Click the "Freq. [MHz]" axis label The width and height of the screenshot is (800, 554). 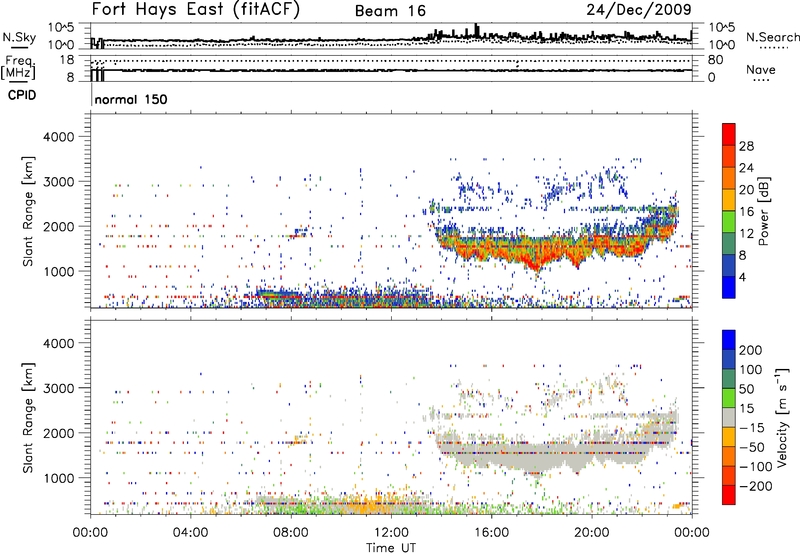coord(18,68)
